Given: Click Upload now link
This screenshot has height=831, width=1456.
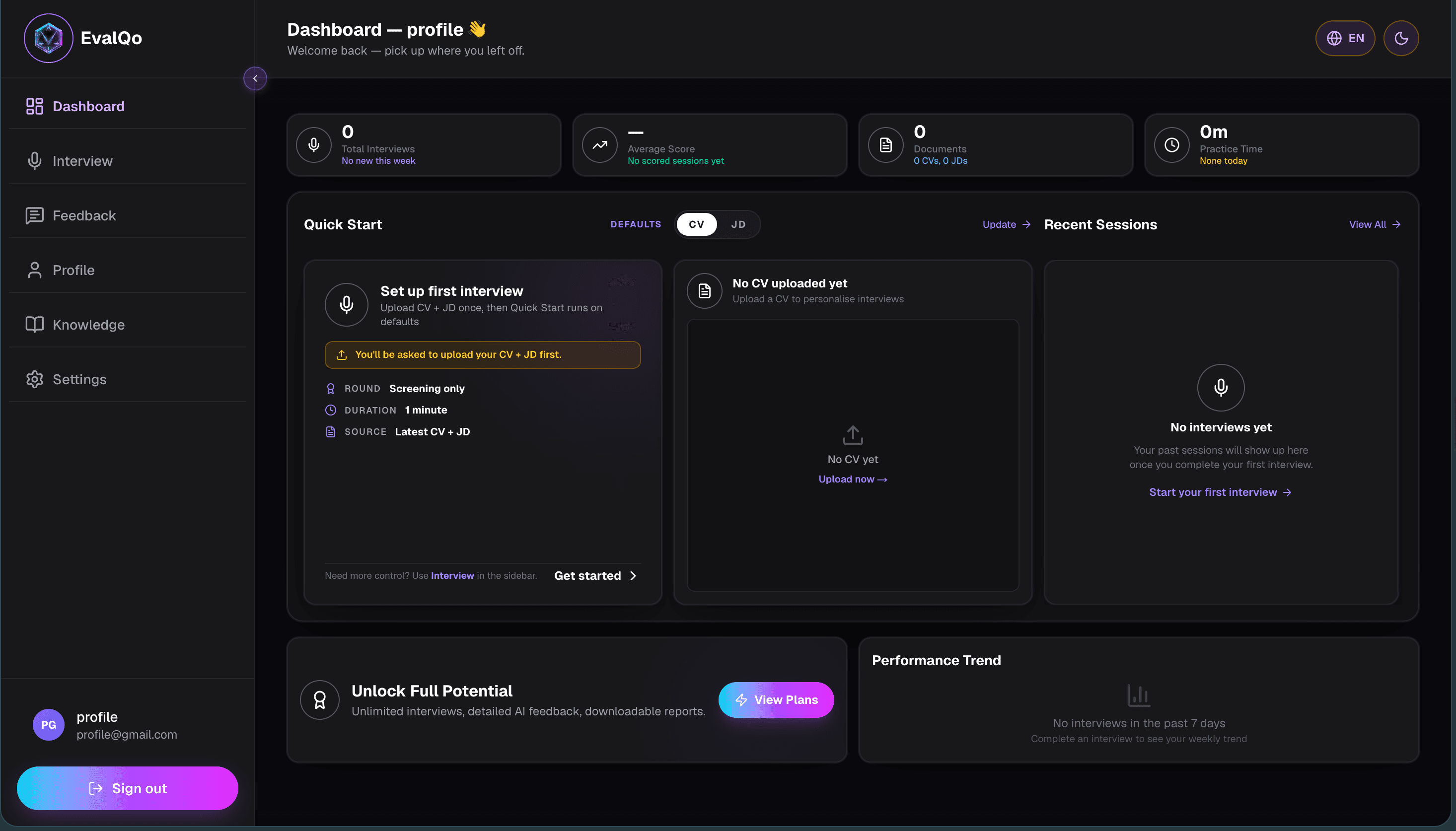Looking at the screenshot, I should pos(853,479).
